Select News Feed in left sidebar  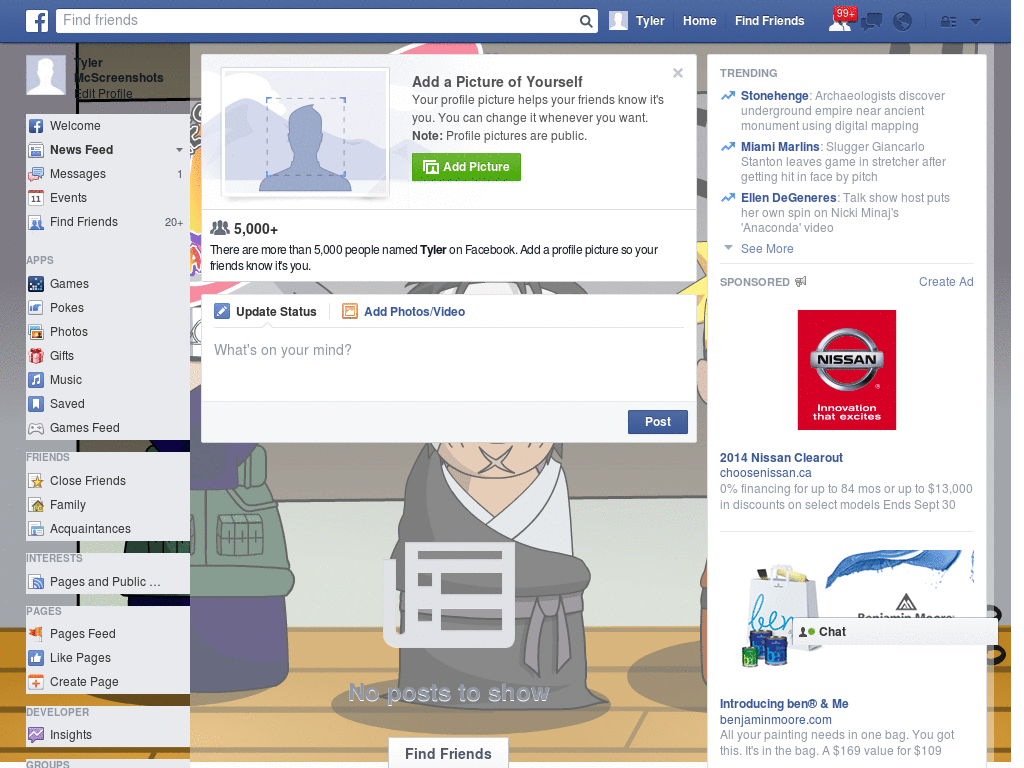[x=108, y=150]
